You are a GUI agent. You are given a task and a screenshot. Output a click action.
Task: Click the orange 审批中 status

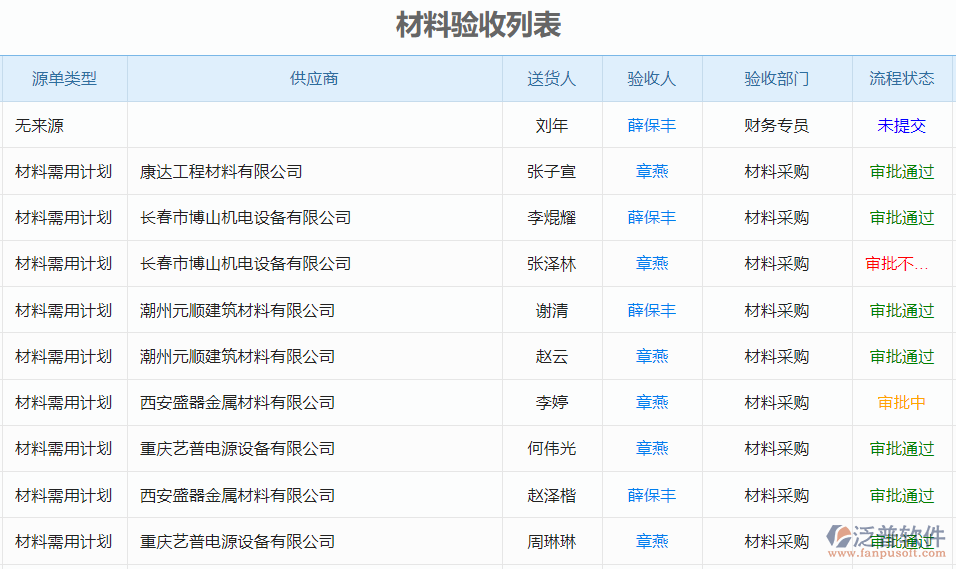coord(902,403)
